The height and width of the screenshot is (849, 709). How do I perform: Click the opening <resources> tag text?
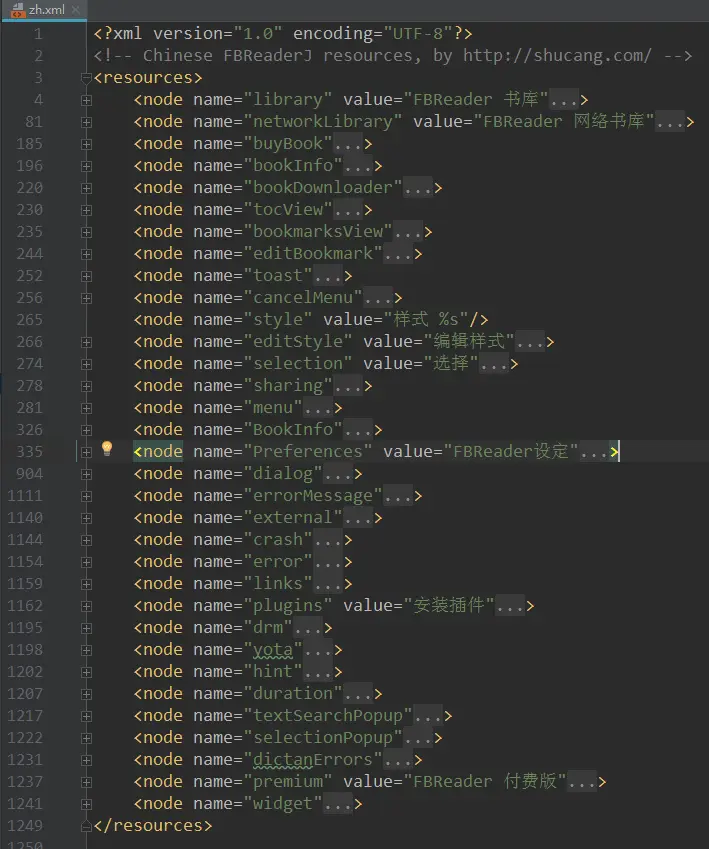coord(147,78)
